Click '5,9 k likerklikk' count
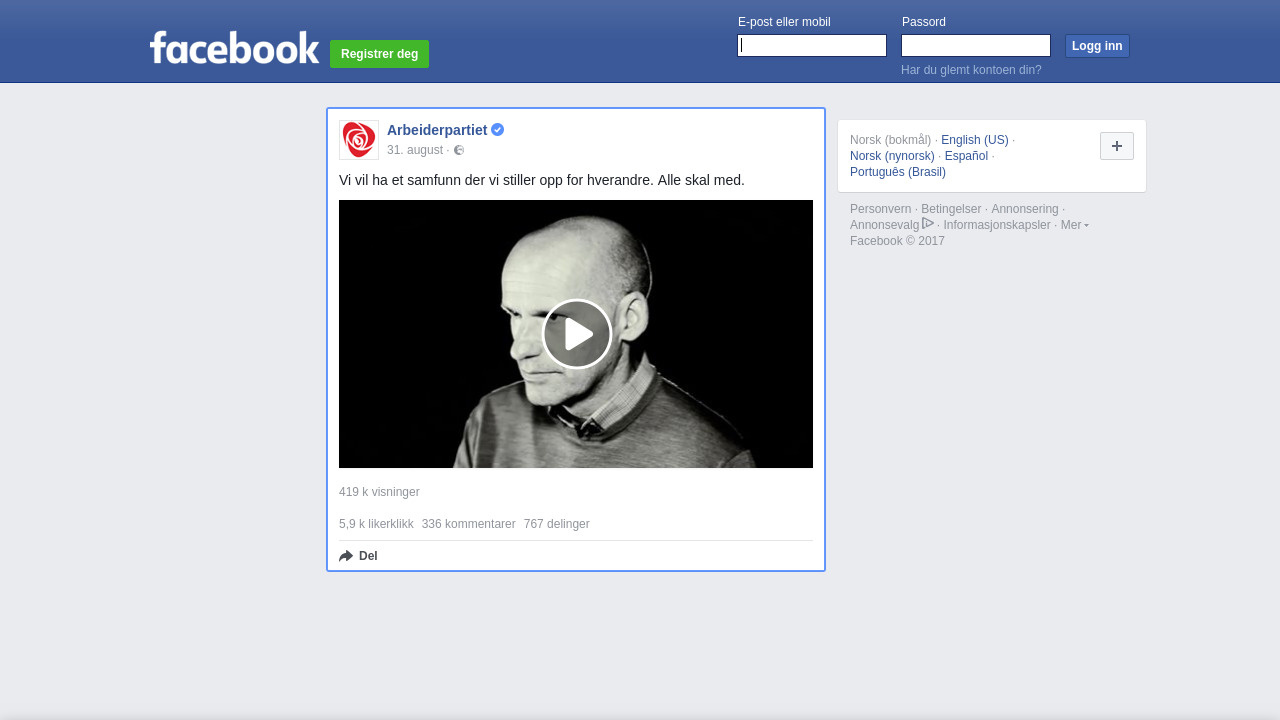 tap(376, 524)
